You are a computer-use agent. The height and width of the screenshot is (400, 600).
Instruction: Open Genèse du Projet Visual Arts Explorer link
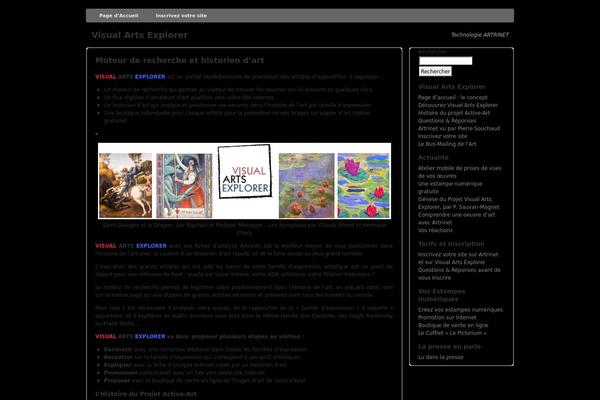pyautogui.click(x=458, y=203)
